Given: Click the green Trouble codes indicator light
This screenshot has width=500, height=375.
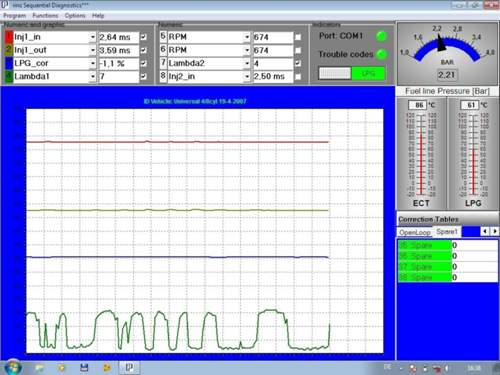Looking at the screenshot, I should pos(381,54).
